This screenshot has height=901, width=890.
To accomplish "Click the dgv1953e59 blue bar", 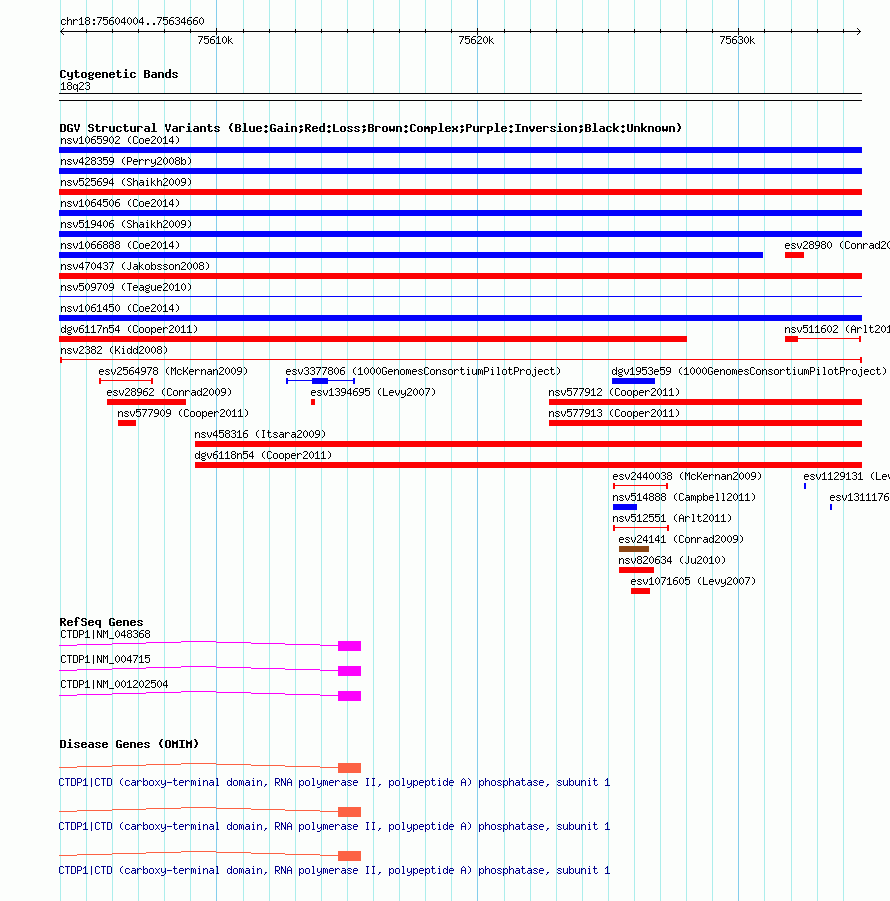I will pyautogui.click(x=633, y=381).
